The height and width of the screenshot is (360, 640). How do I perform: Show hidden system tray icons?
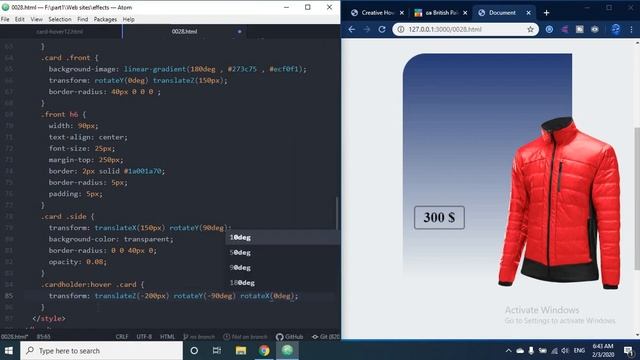point(508,351)
